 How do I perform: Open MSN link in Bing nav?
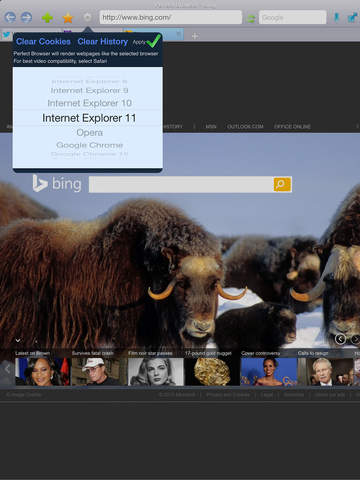pyautogui.click(x=211, y=127)
